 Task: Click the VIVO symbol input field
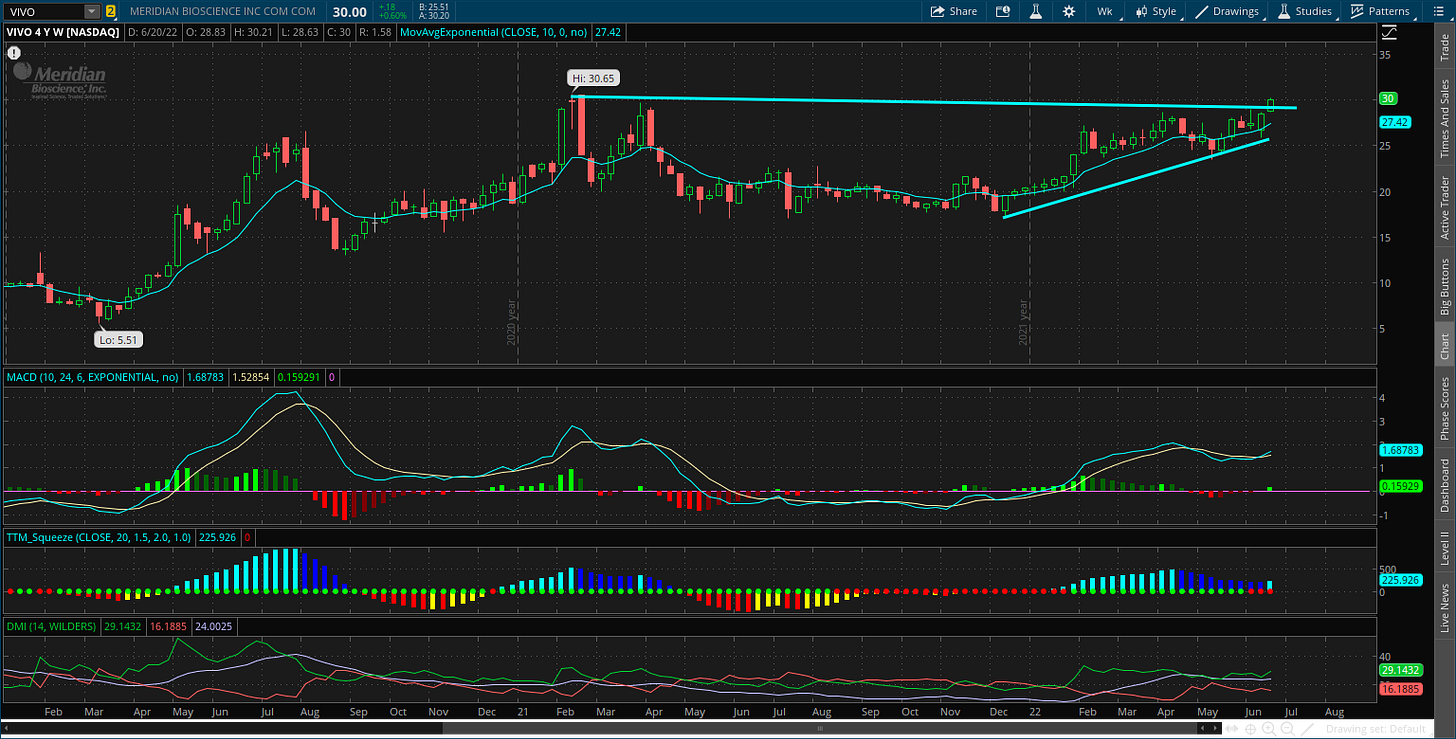[x=43, y=11]
